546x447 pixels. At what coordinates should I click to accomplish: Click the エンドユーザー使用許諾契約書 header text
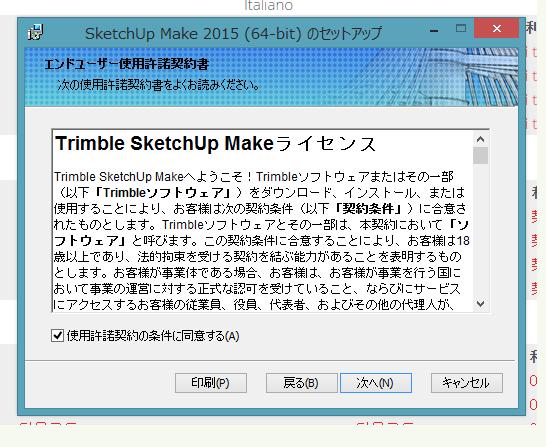pos(127,64)
